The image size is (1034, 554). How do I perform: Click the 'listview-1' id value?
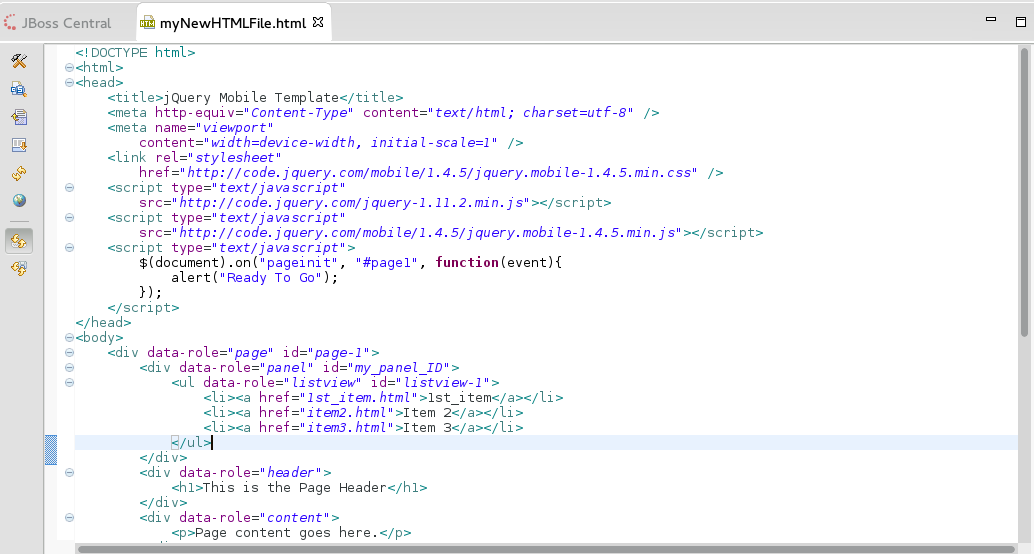tap(443, 383)
